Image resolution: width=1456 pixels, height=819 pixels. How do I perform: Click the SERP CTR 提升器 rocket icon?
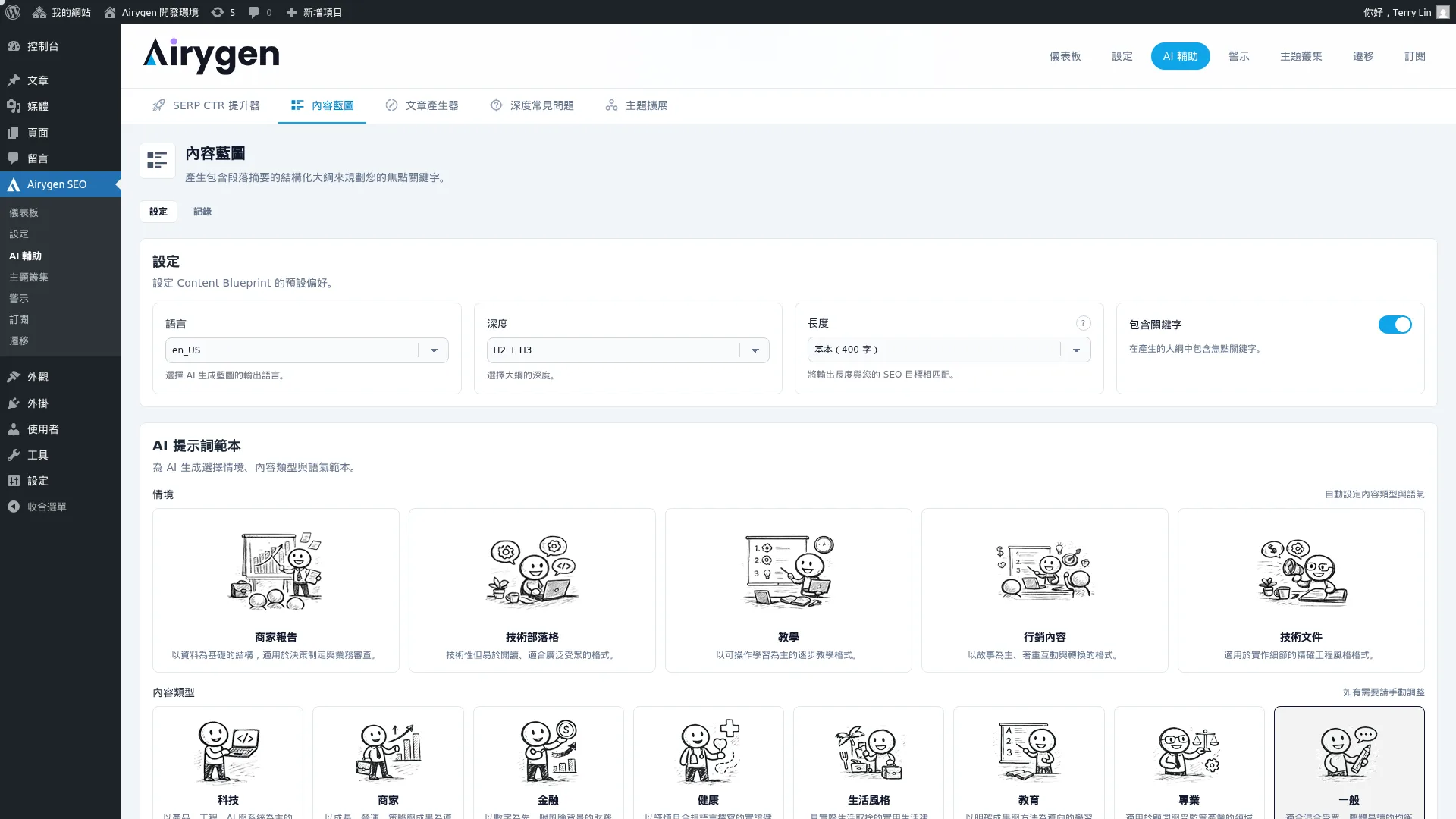158,105
